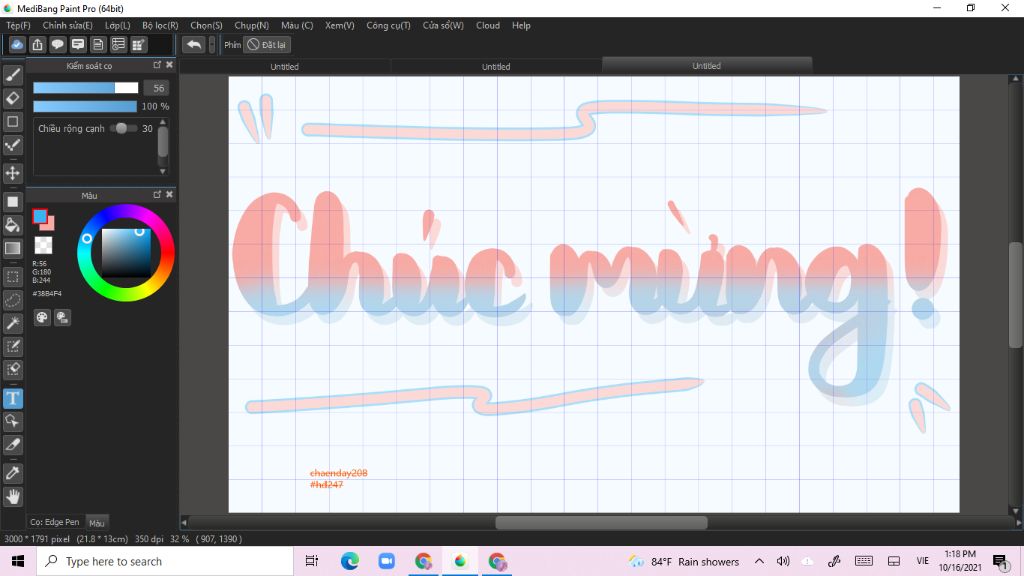Undock the Kiểm soát cọ panel
This screenshot has width=1024, height=576.
[157, 65]
